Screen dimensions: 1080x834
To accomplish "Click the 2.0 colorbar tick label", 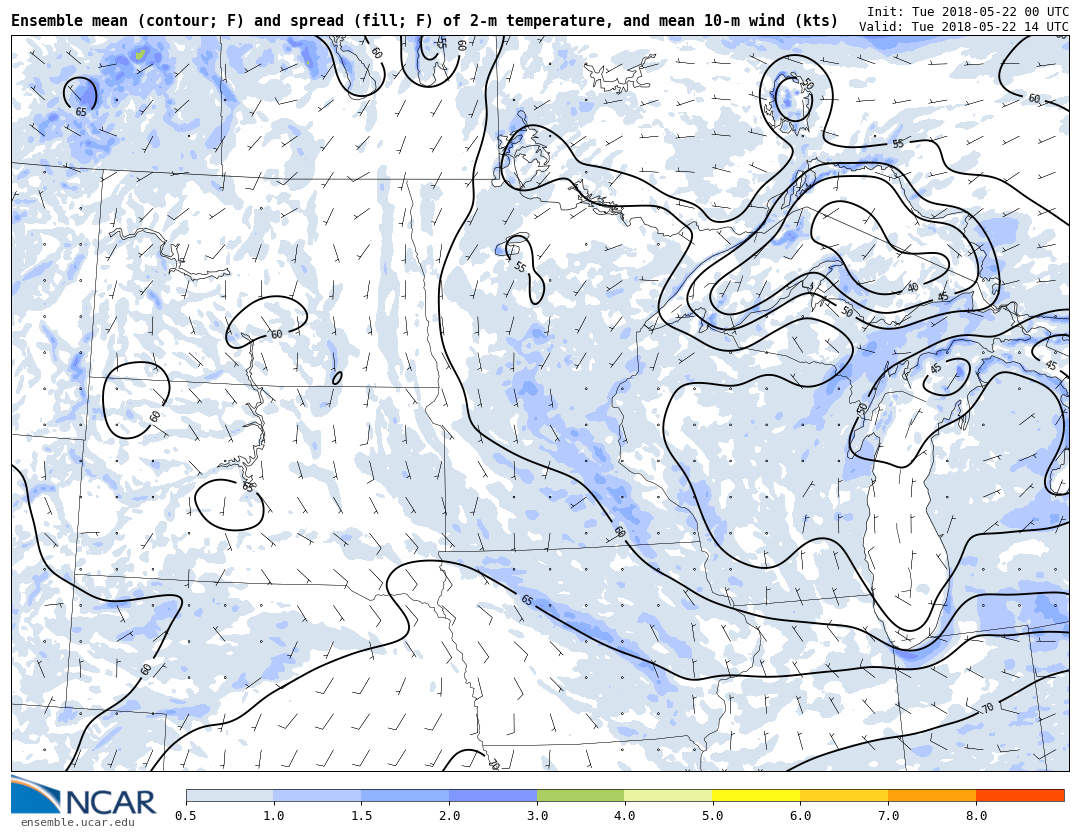I will (449, 816).
